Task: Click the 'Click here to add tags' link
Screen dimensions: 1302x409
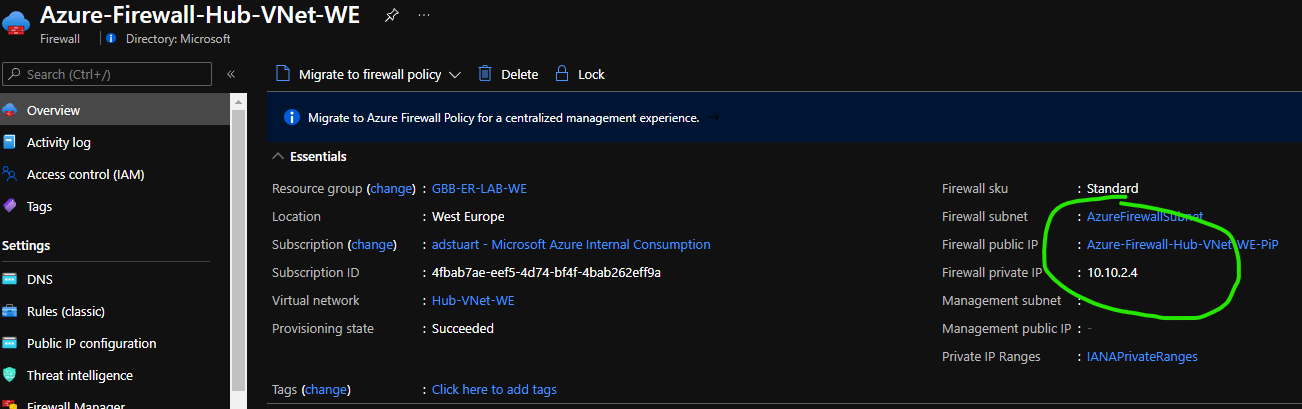Action: tap(494, 389)
